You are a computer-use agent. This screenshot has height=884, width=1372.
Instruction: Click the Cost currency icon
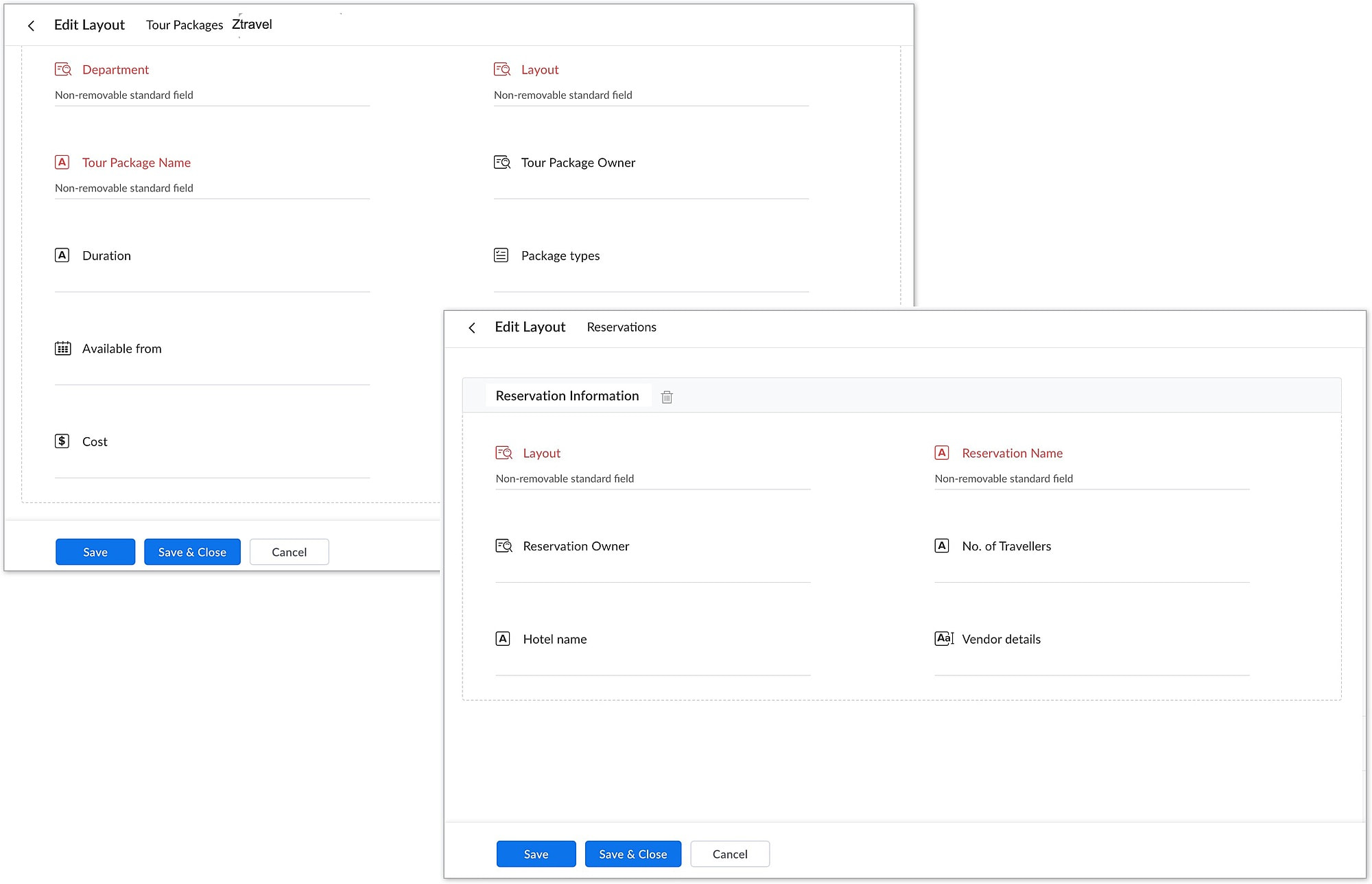(x=62, y=441)
